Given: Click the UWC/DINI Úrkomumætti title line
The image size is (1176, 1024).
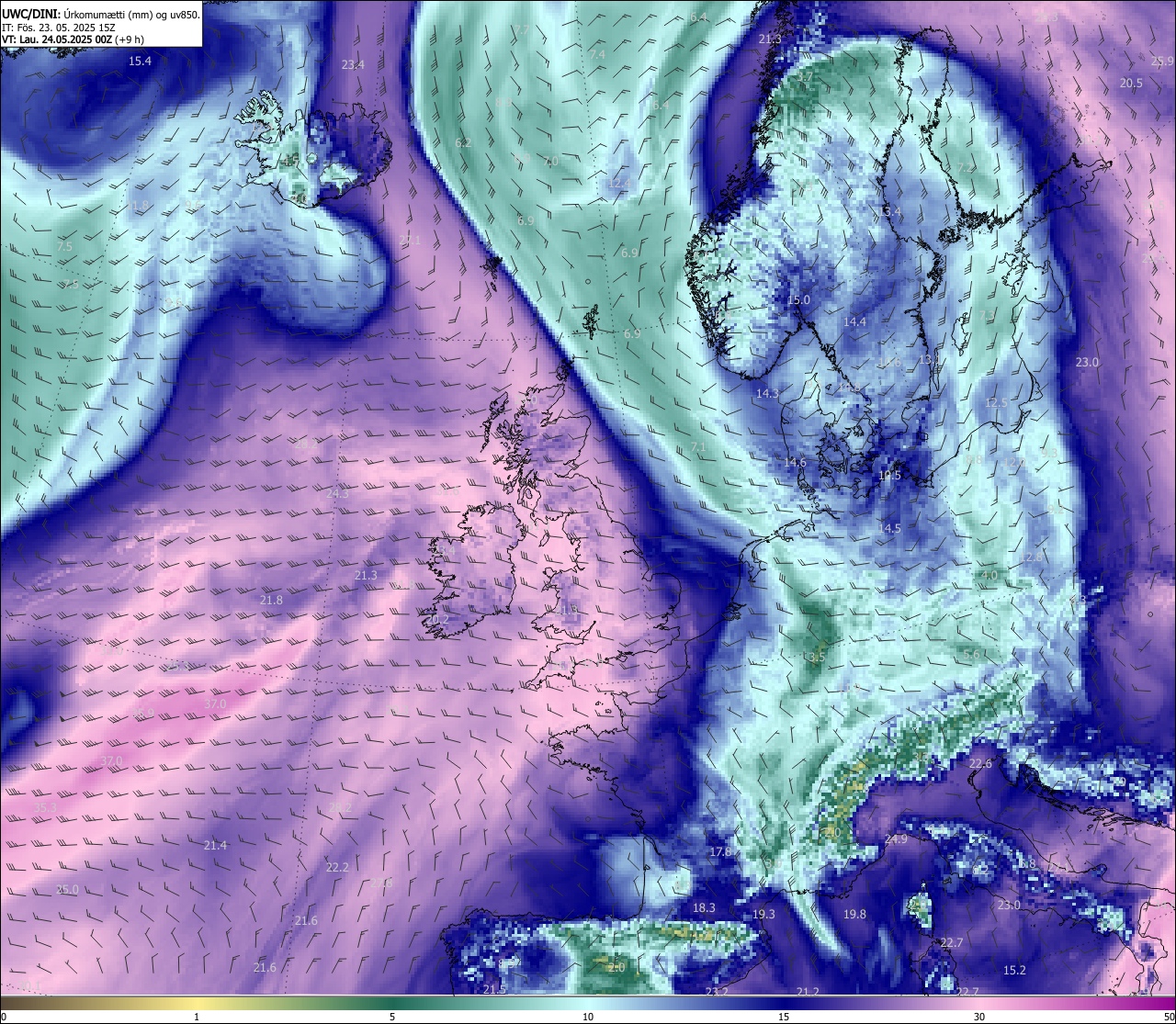Looking at the screenshot, I should coord(101,14).
